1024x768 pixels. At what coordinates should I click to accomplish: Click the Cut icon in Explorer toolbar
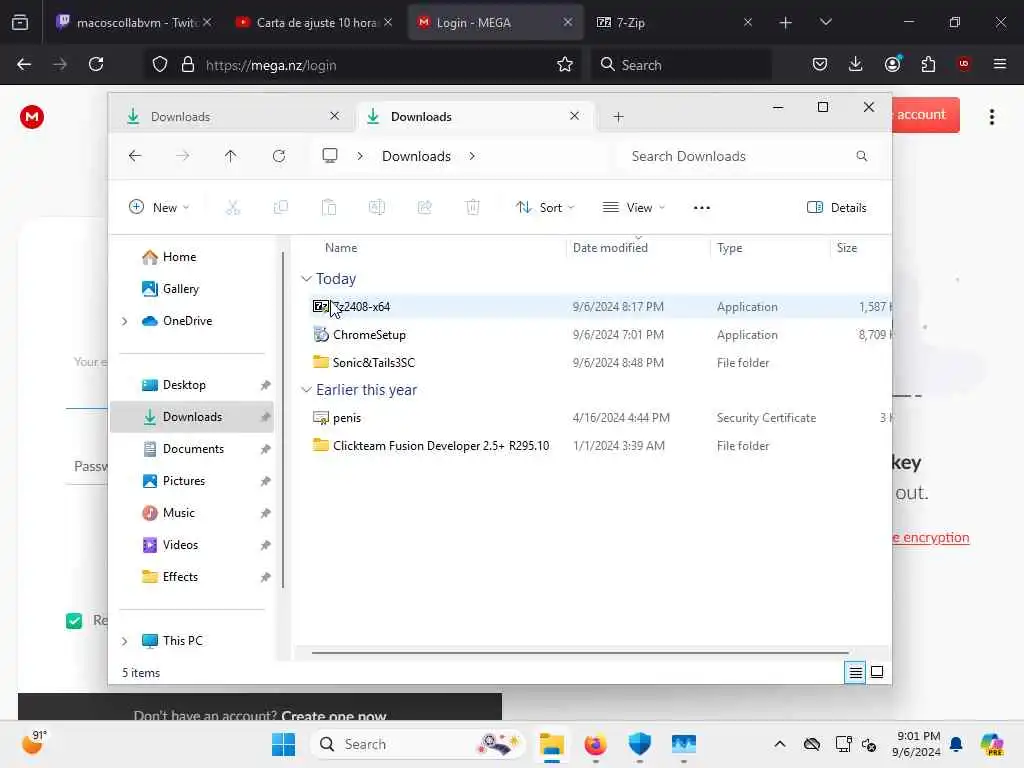[232, 208]
